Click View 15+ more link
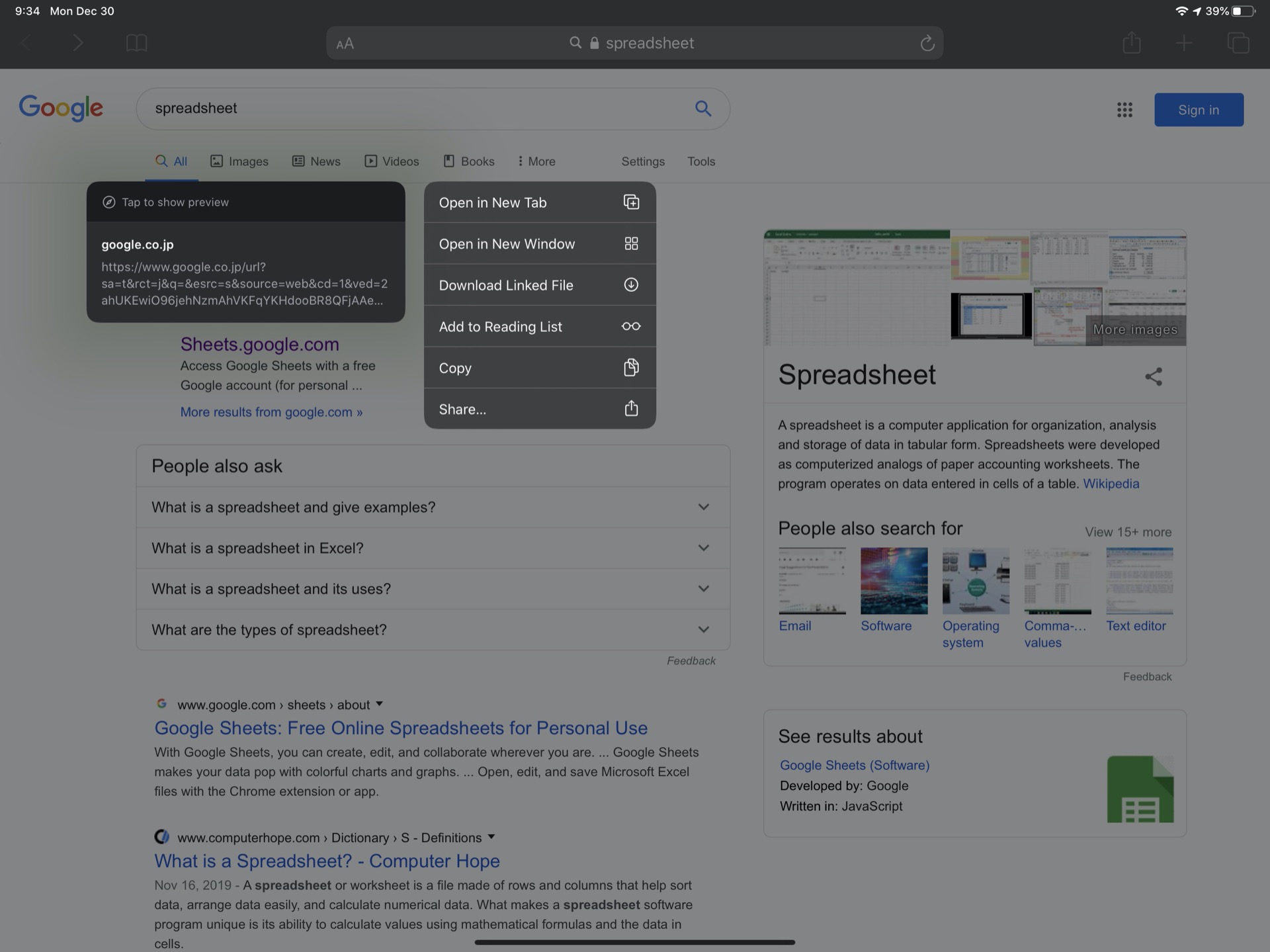1270x952 pixels. tap(1128, 532)
